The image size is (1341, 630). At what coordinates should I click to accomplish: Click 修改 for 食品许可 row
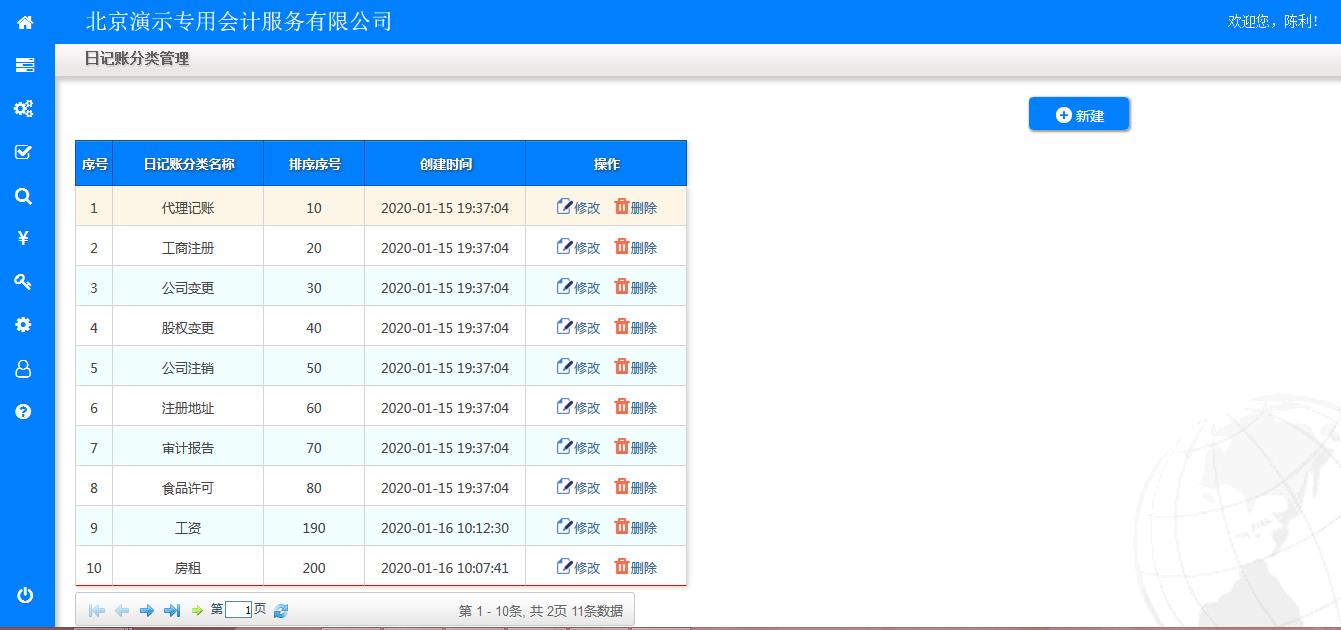[x=579, y=487]
